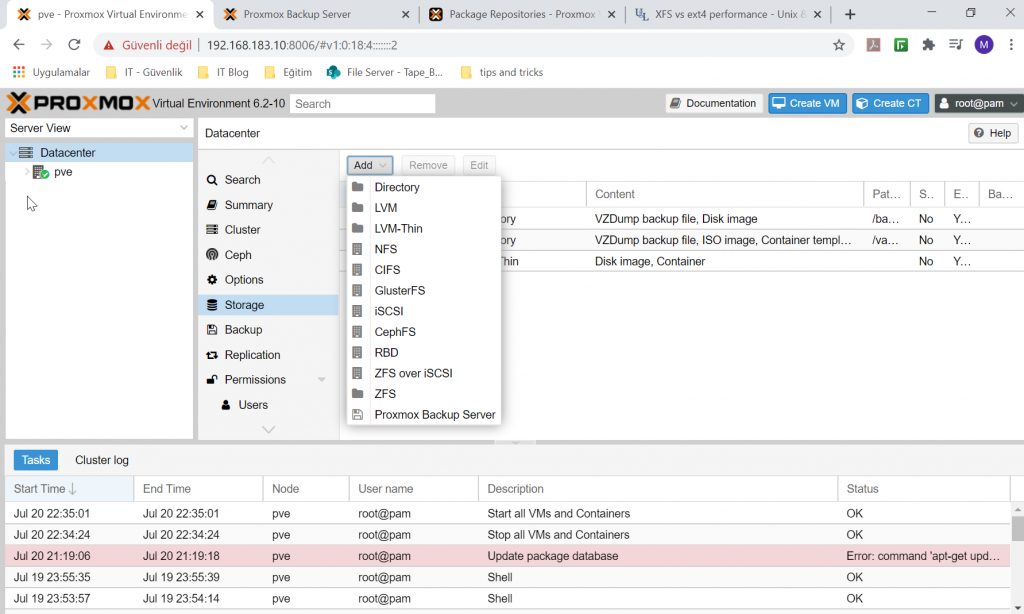This screenshot has height=614, width=1024.
Task: Open the new browser tab plus button
Action: (x=850, y=14)
